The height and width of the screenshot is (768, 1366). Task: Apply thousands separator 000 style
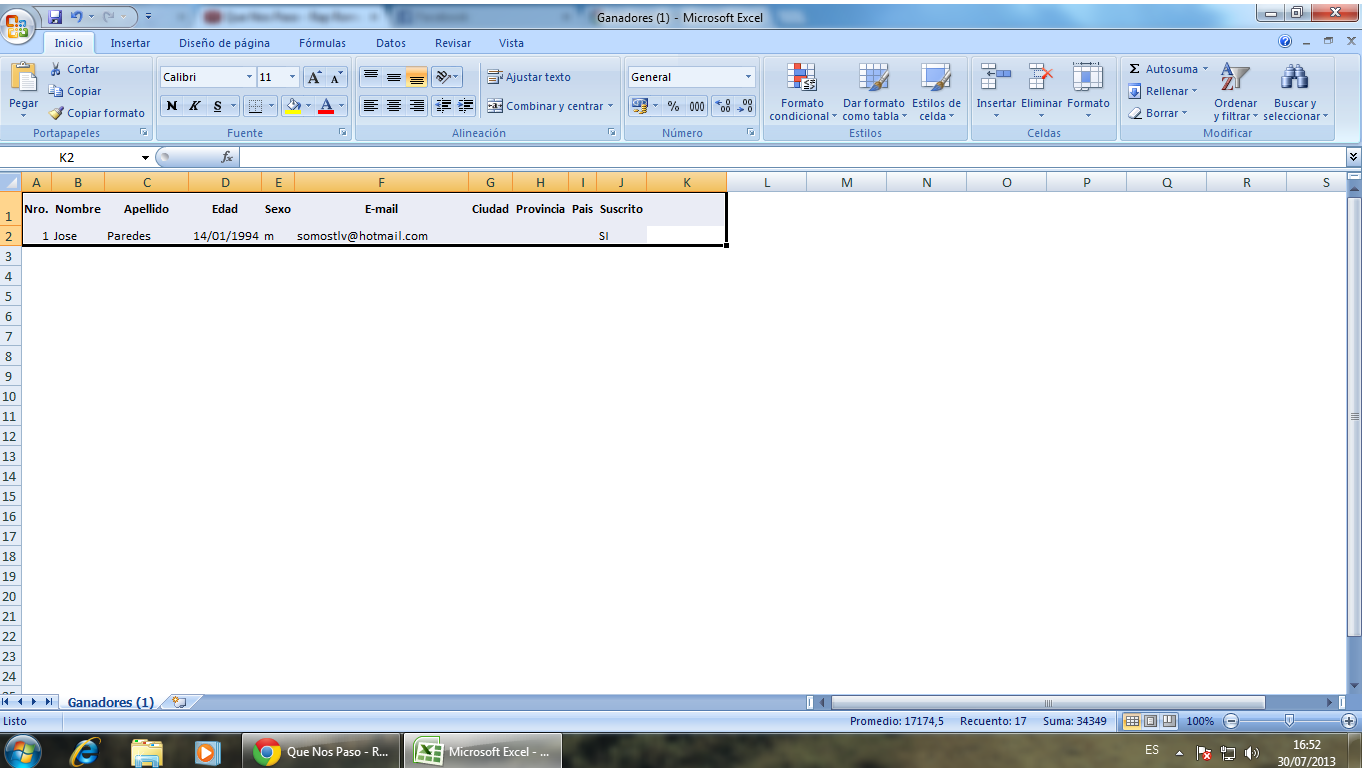pyautogui.click(x=696, y=106)
